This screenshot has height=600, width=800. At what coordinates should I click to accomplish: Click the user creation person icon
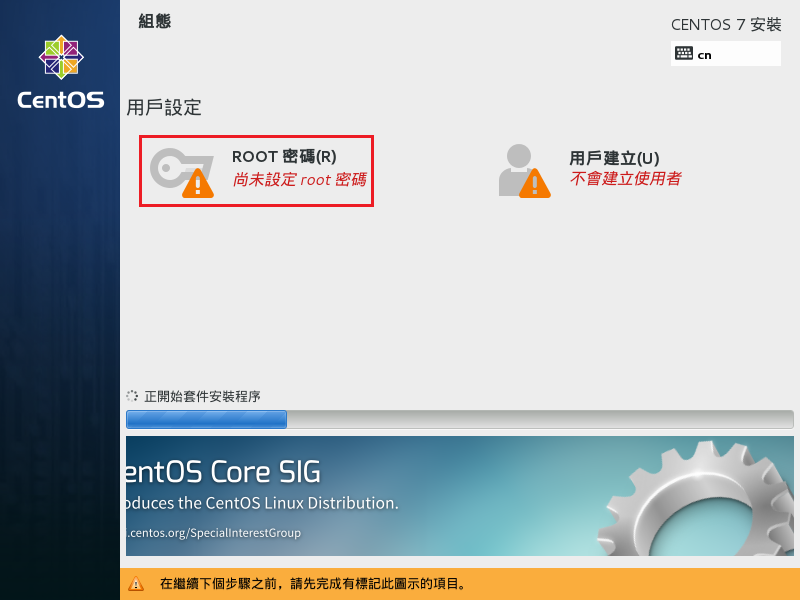coord(524,171)
